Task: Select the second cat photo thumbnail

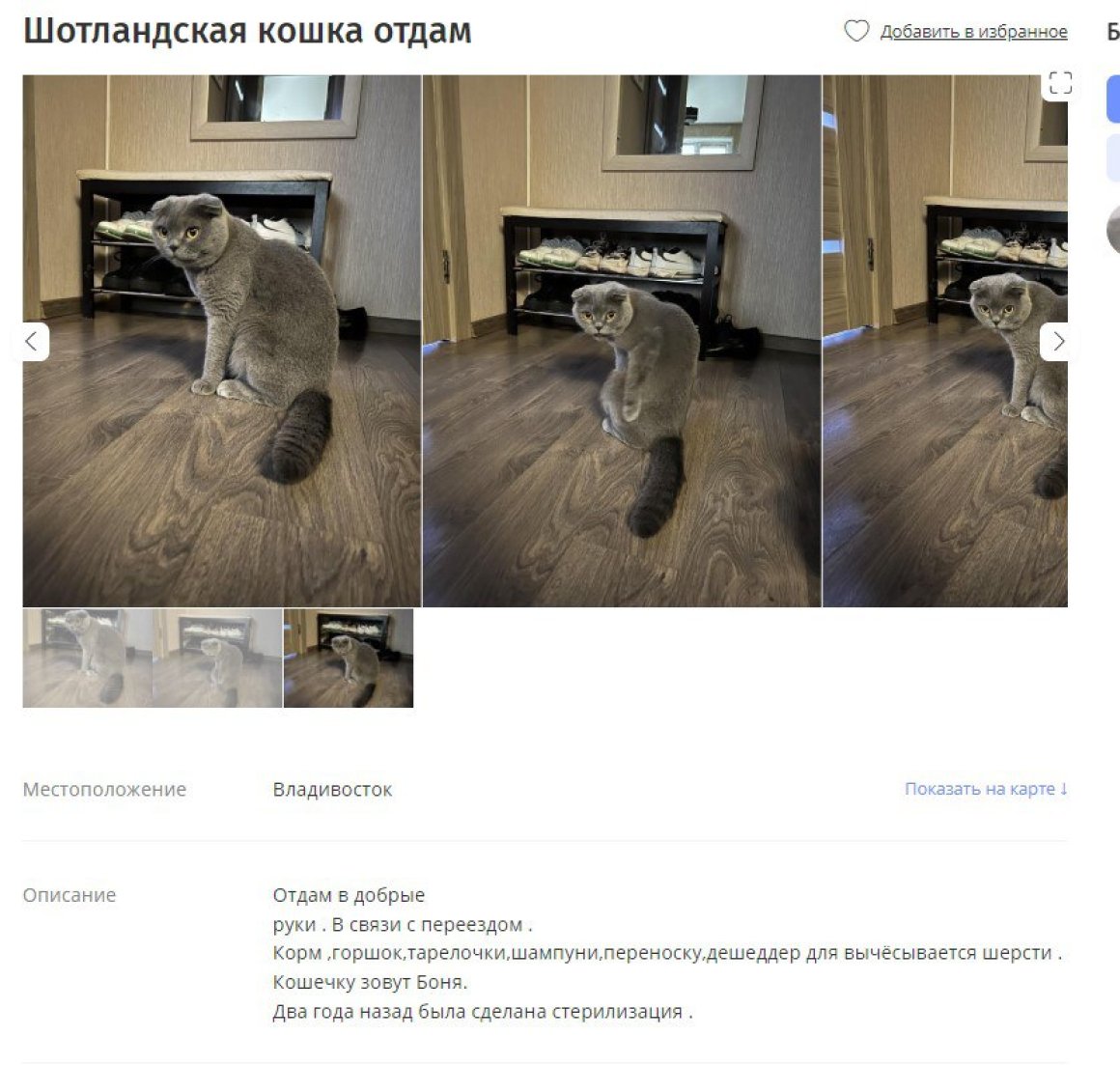Action: click(218, 658)
